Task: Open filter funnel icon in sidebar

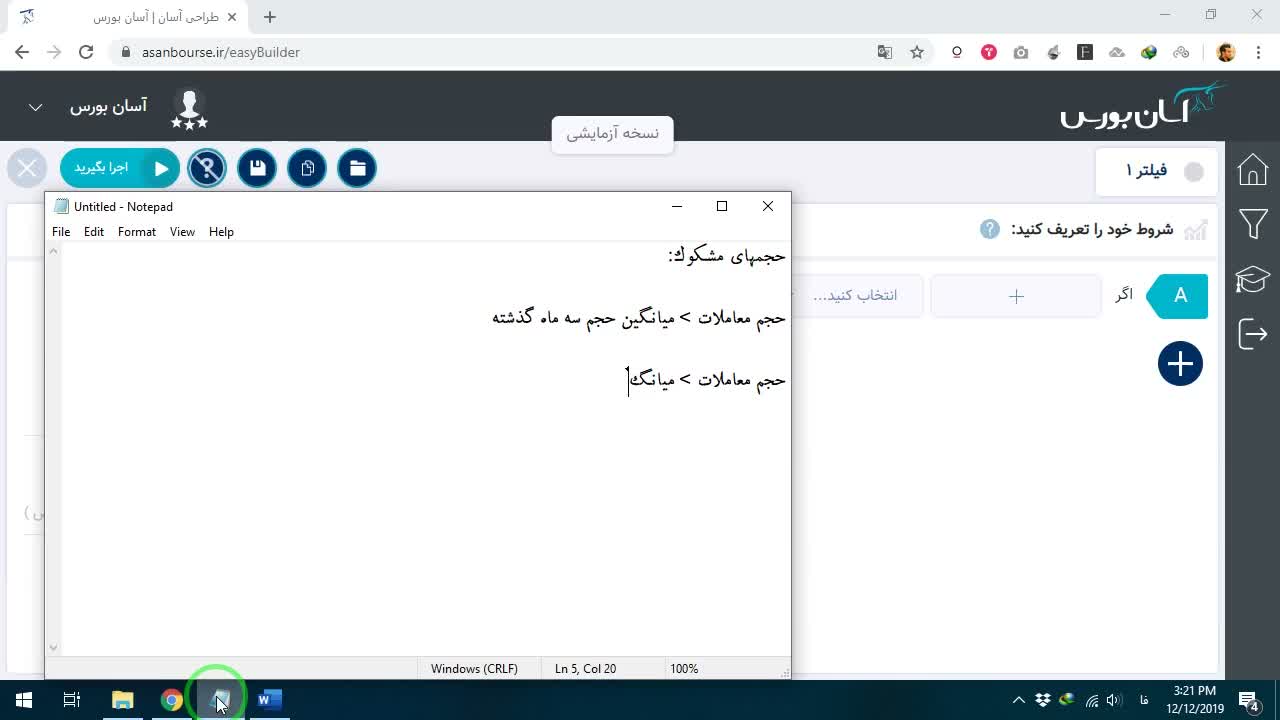Action: point(1253,224)
